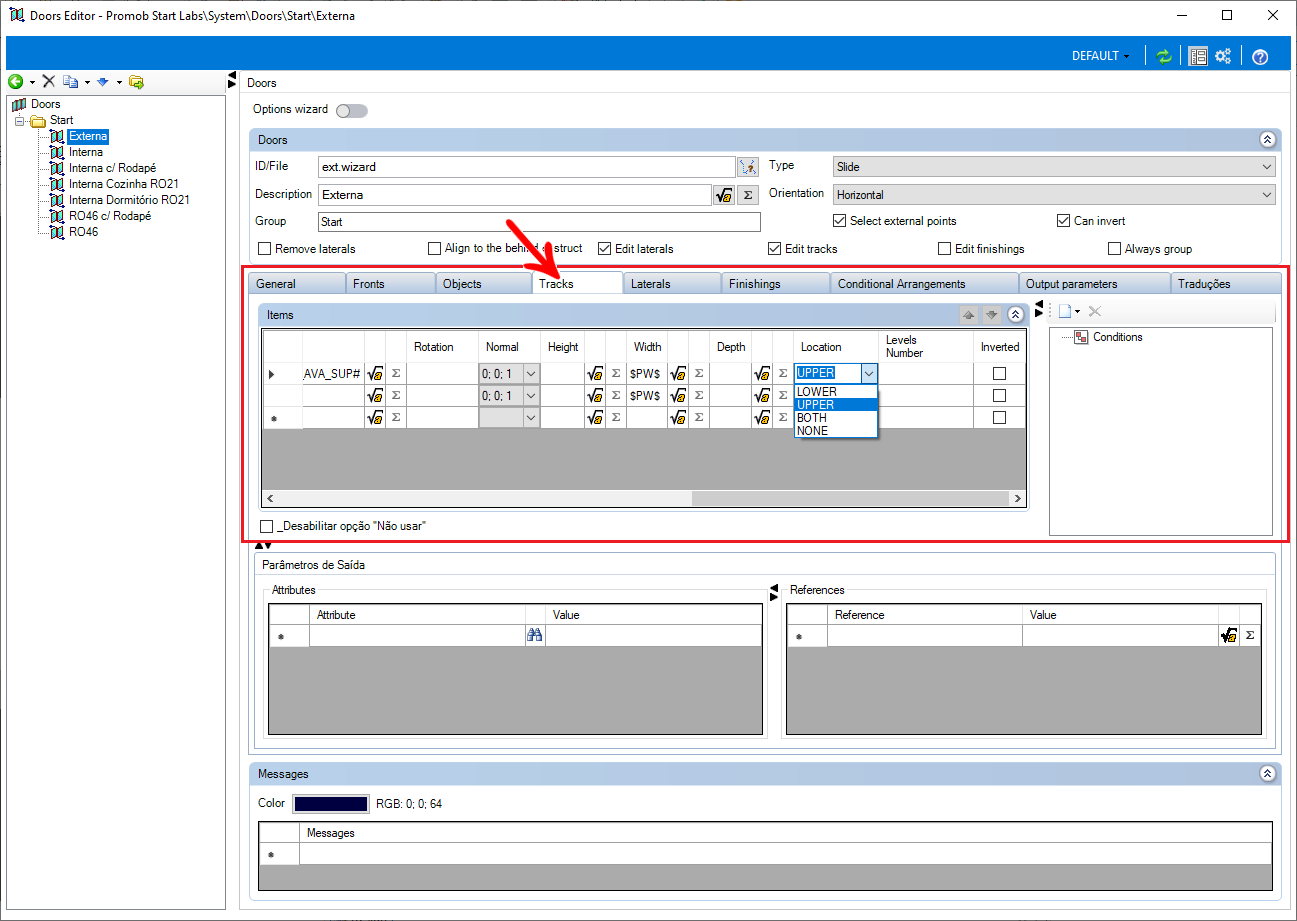Image resolution: width=1297 pixels, height=921 pixels.
Task: Click the sigma button beside the Description field
Action: point(748,195)
